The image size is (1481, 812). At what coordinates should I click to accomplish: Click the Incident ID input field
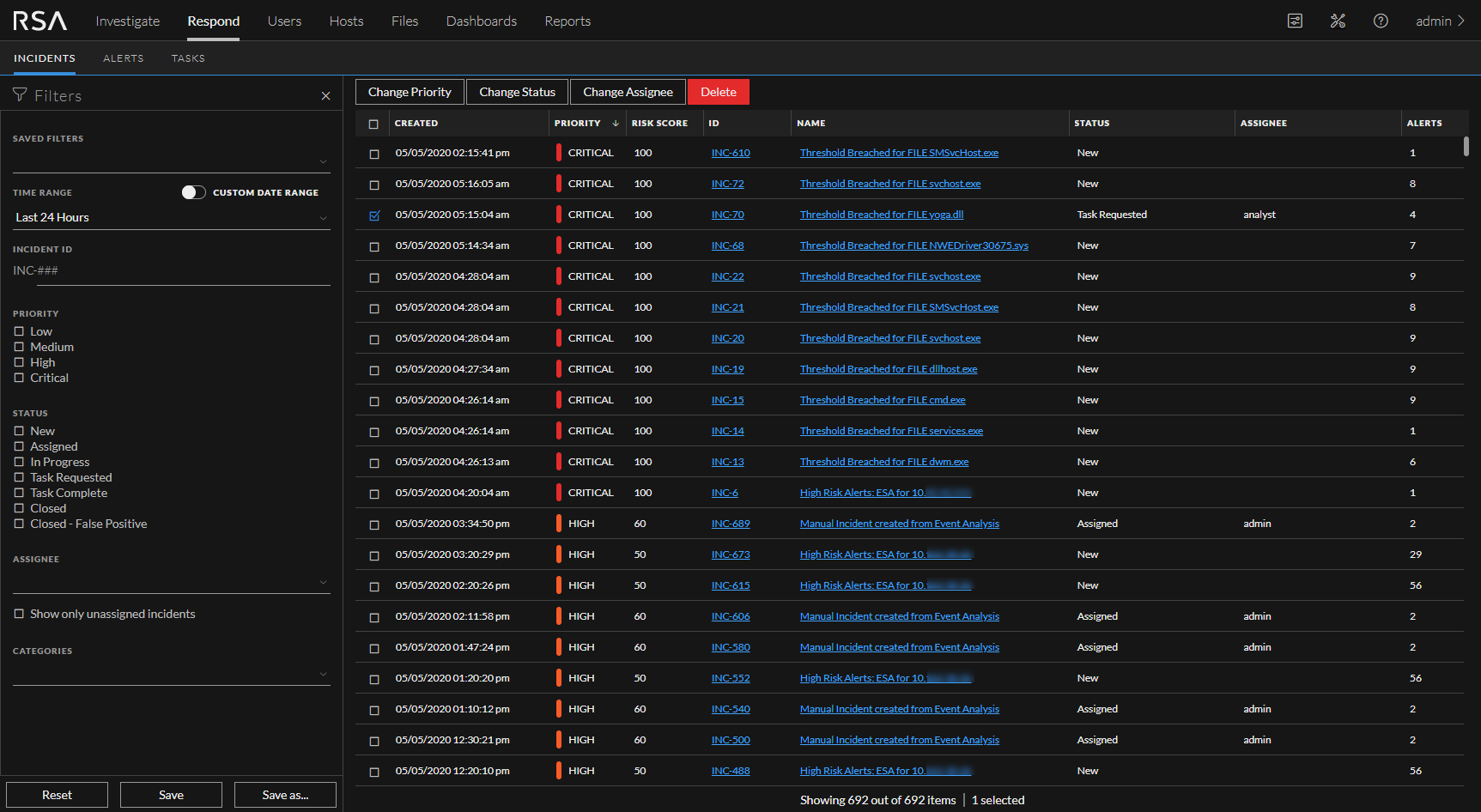tap(171, 271)
